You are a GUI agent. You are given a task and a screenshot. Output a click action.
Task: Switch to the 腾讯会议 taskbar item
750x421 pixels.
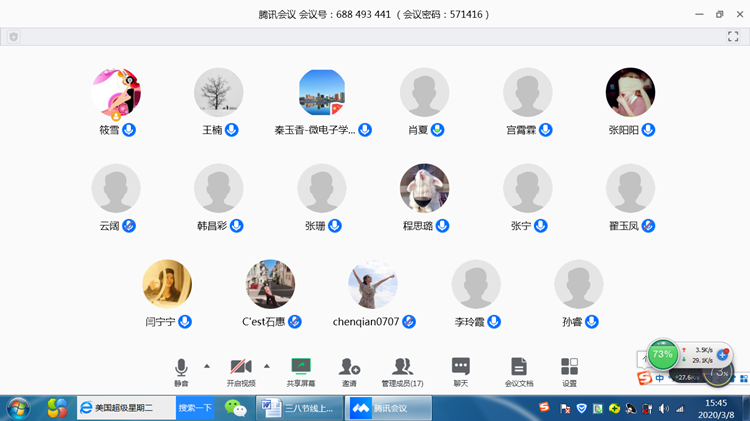[x=389, y=408]
